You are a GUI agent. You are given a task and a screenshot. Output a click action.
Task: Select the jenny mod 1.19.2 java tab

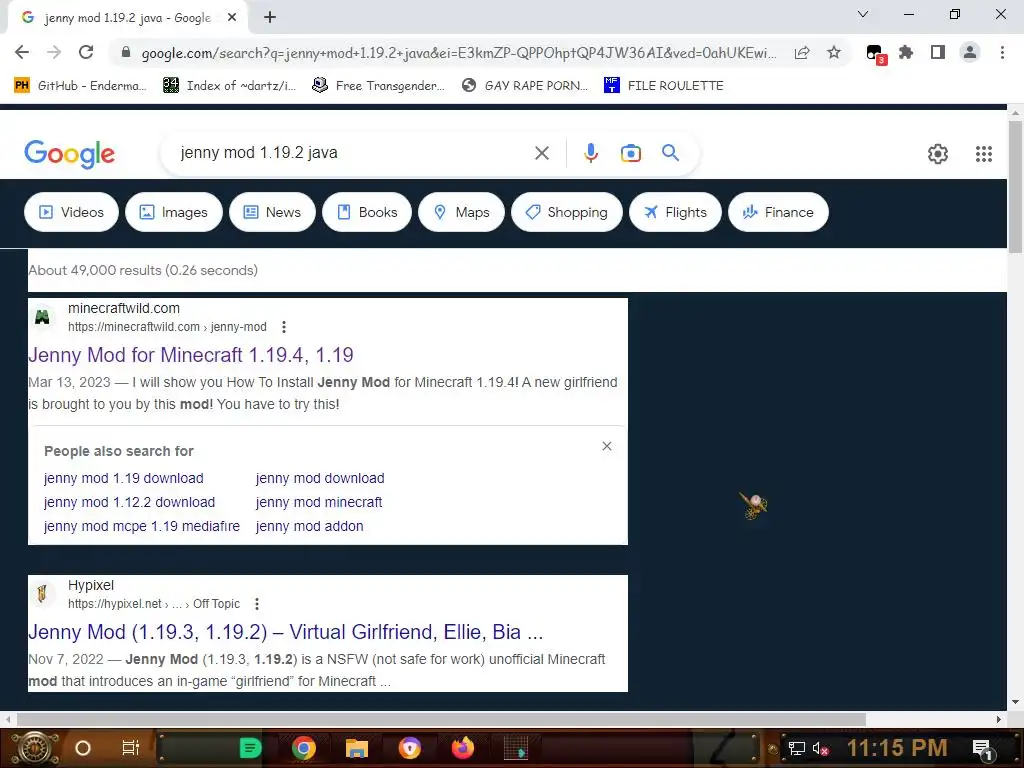click(x=127, y=18)
